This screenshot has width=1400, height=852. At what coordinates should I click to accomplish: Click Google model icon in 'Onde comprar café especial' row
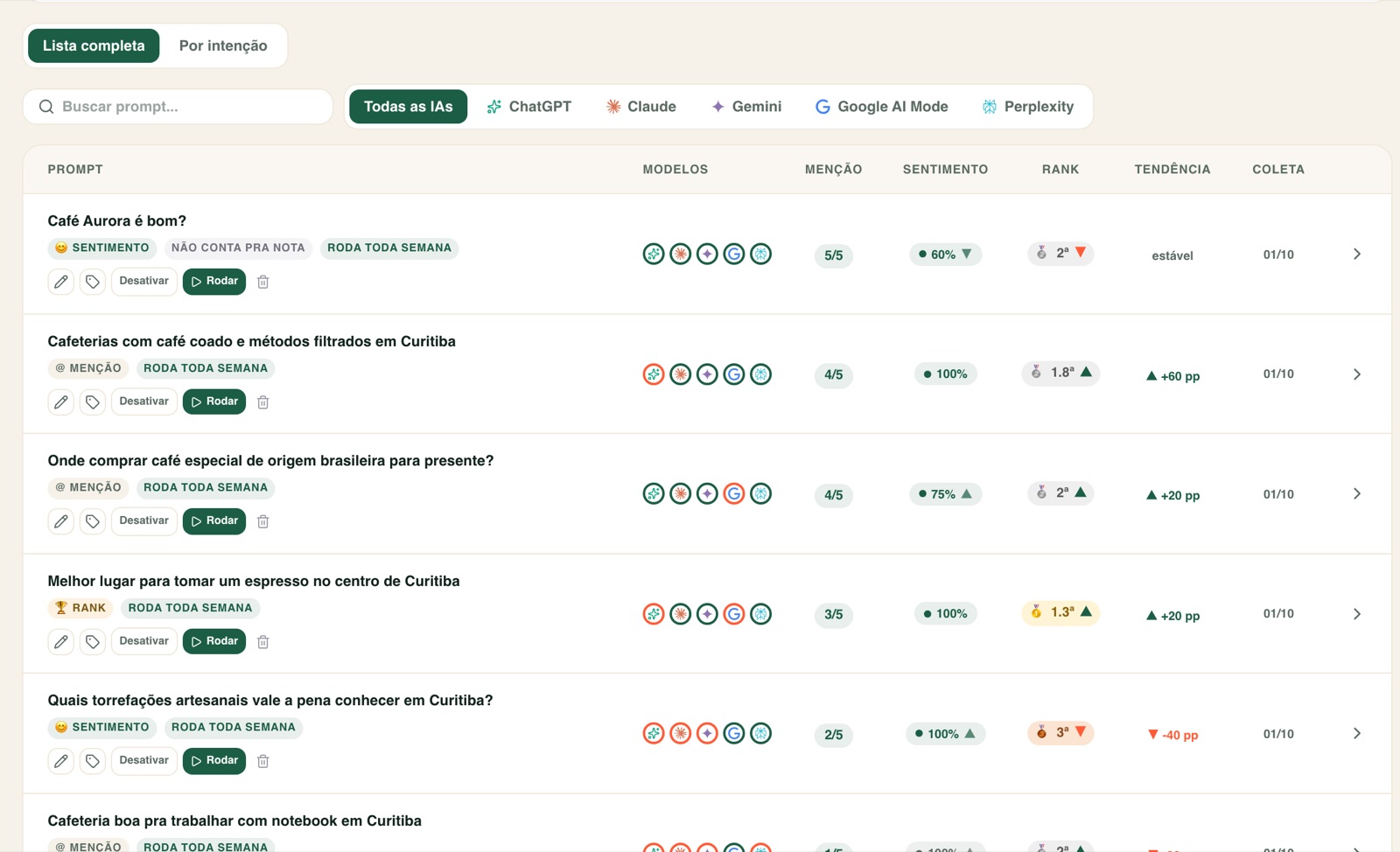coord(734,493)
